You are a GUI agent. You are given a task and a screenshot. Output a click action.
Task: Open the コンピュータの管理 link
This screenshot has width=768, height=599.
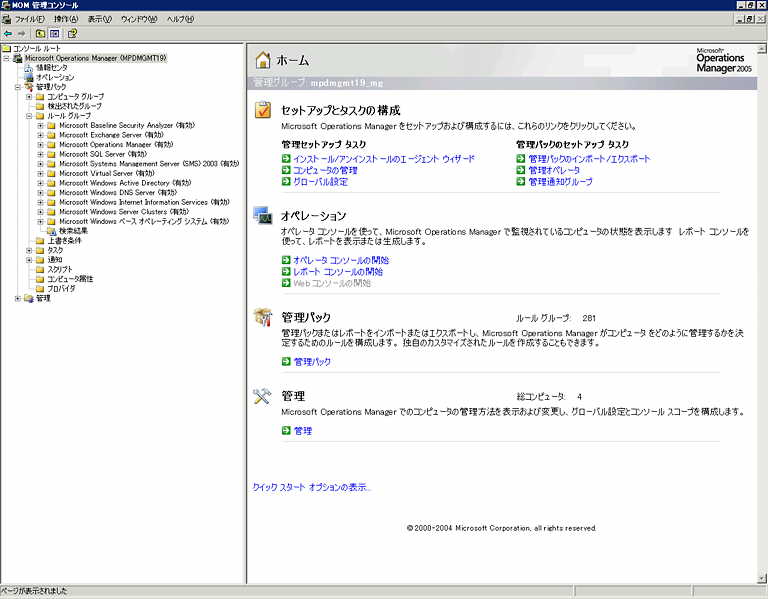(x=325, y=170)
